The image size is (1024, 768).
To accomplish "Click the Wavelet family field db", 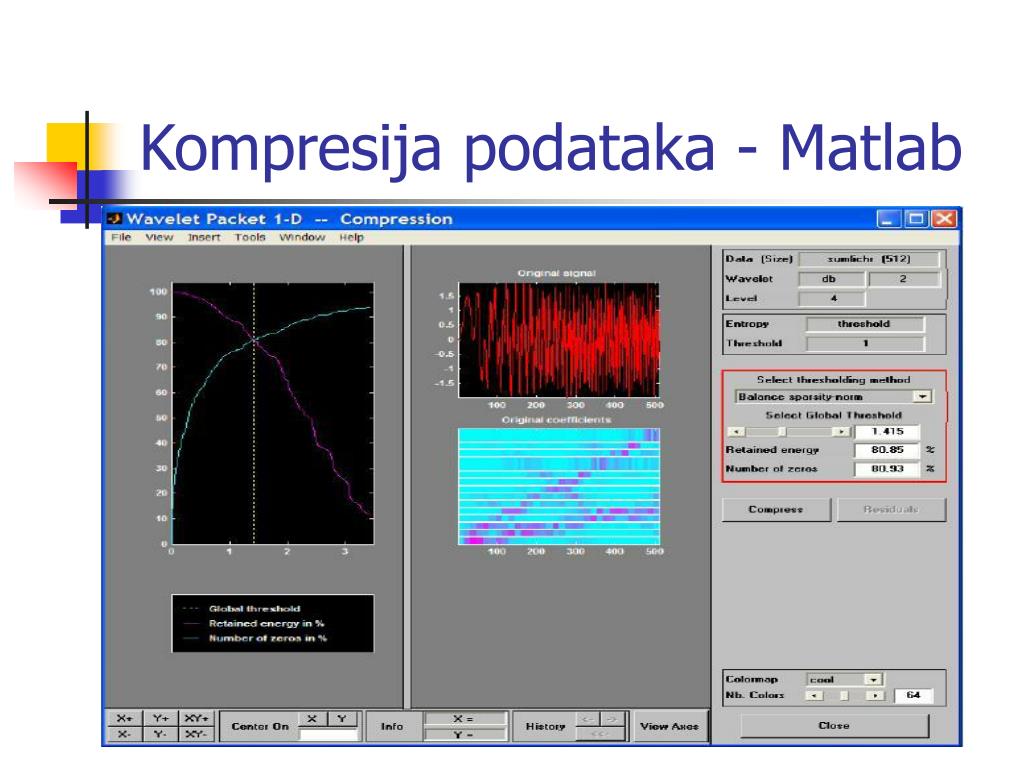I will coord(831,279).
